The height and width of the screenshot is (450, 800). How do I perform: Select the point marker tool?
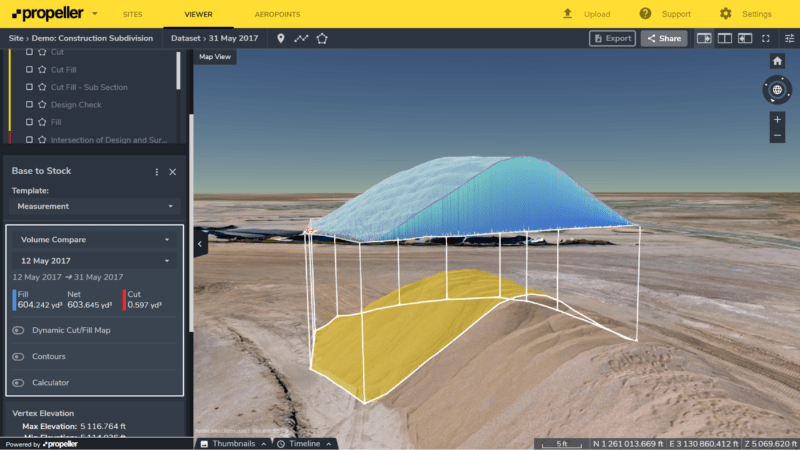point(281,38)
